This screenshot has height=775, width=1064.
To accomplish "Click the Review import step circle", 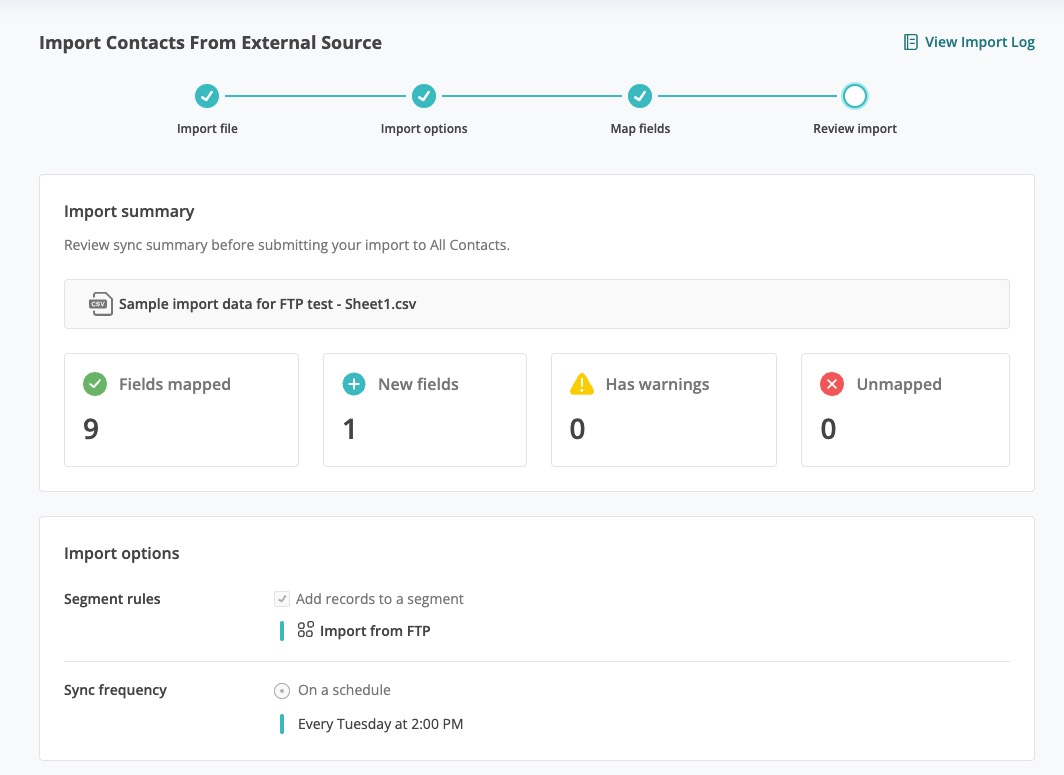I will (x=854, y=96).
